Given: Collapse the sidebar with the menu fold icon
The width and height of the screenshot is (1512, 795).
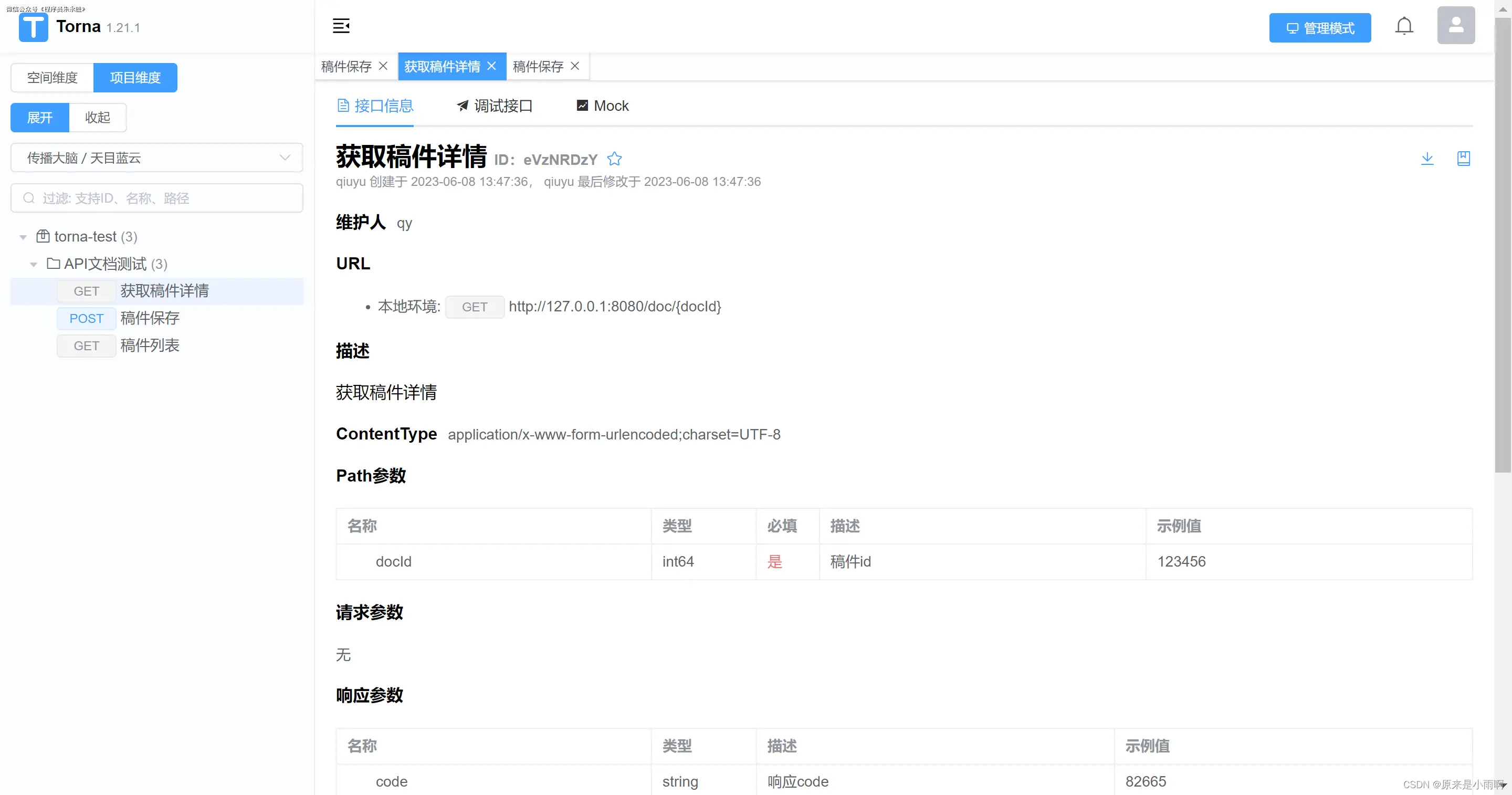Looking at the screenshot, I should pos(341,26).
